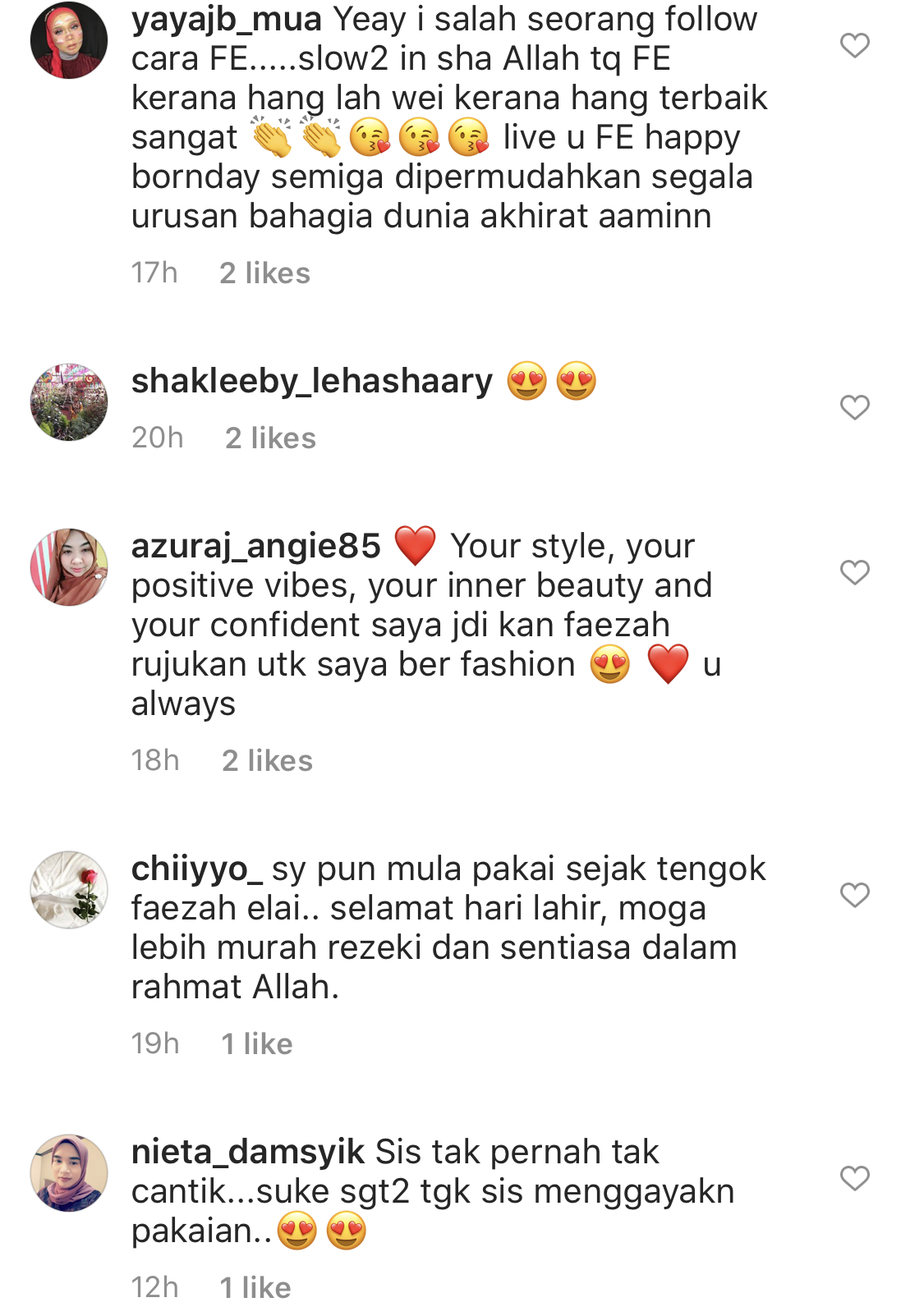This screenshot has height=1316, width=924.
Task: Open the yayajb_mua username link
Action: (225, 20)
